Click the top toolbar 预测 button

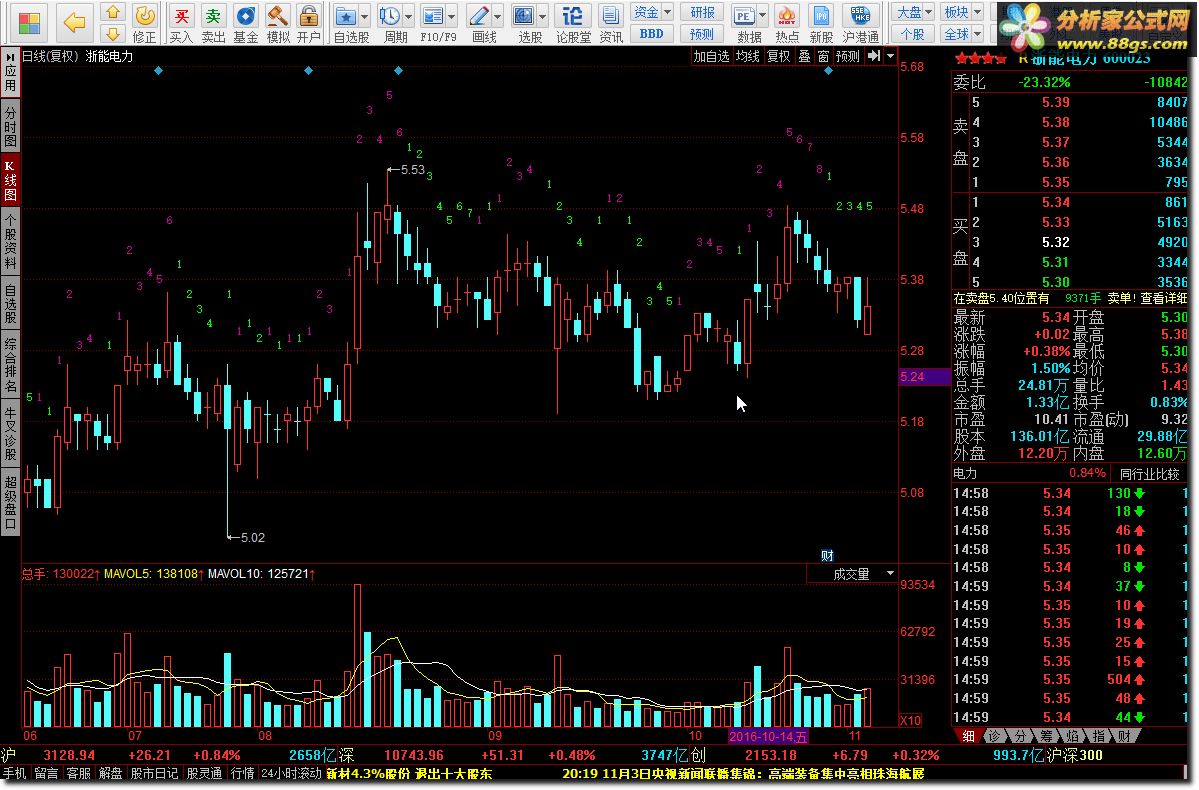point(701,34)
